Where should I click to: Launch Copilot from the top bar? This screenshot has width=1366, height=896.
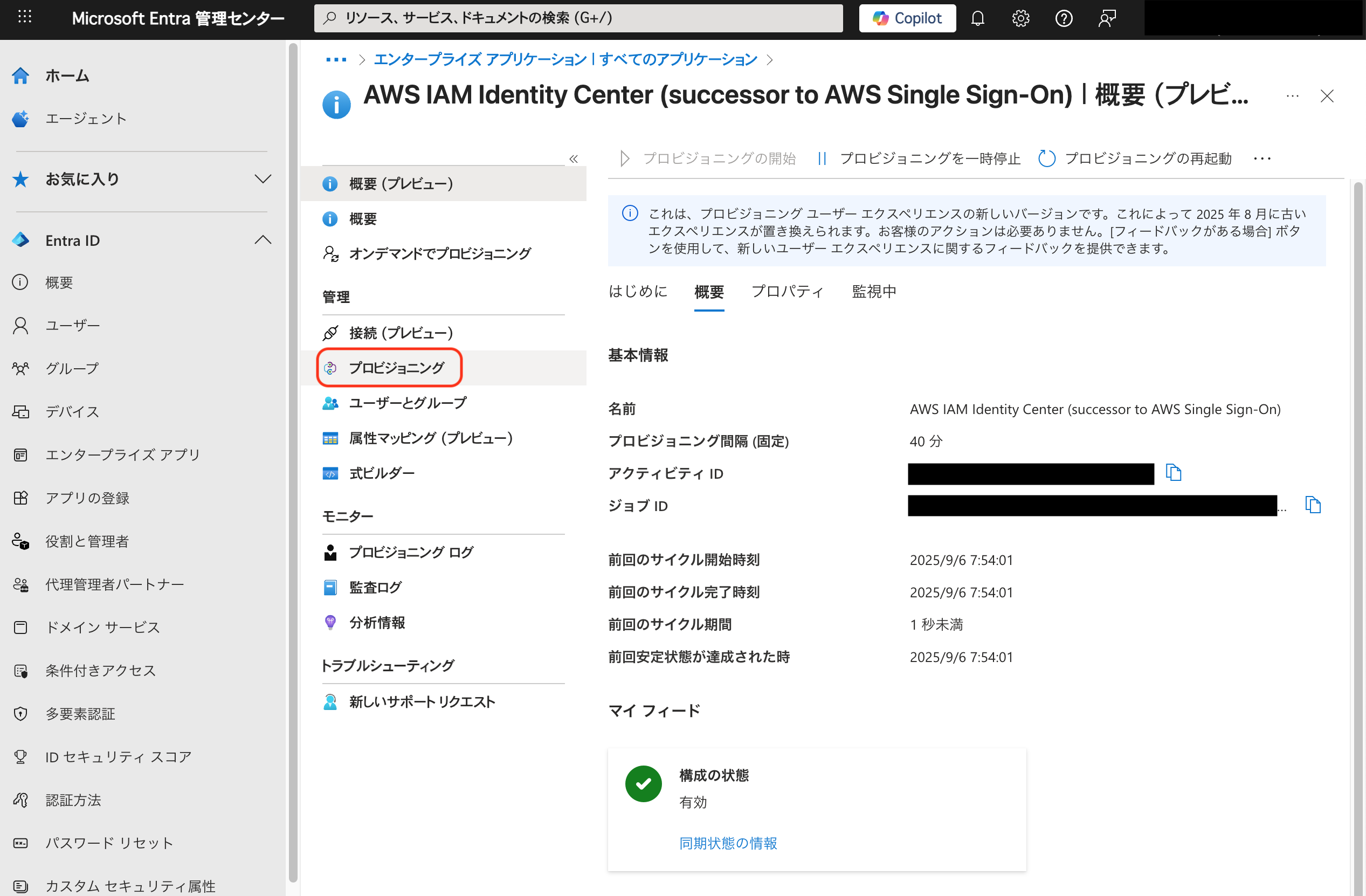[907, 18]
